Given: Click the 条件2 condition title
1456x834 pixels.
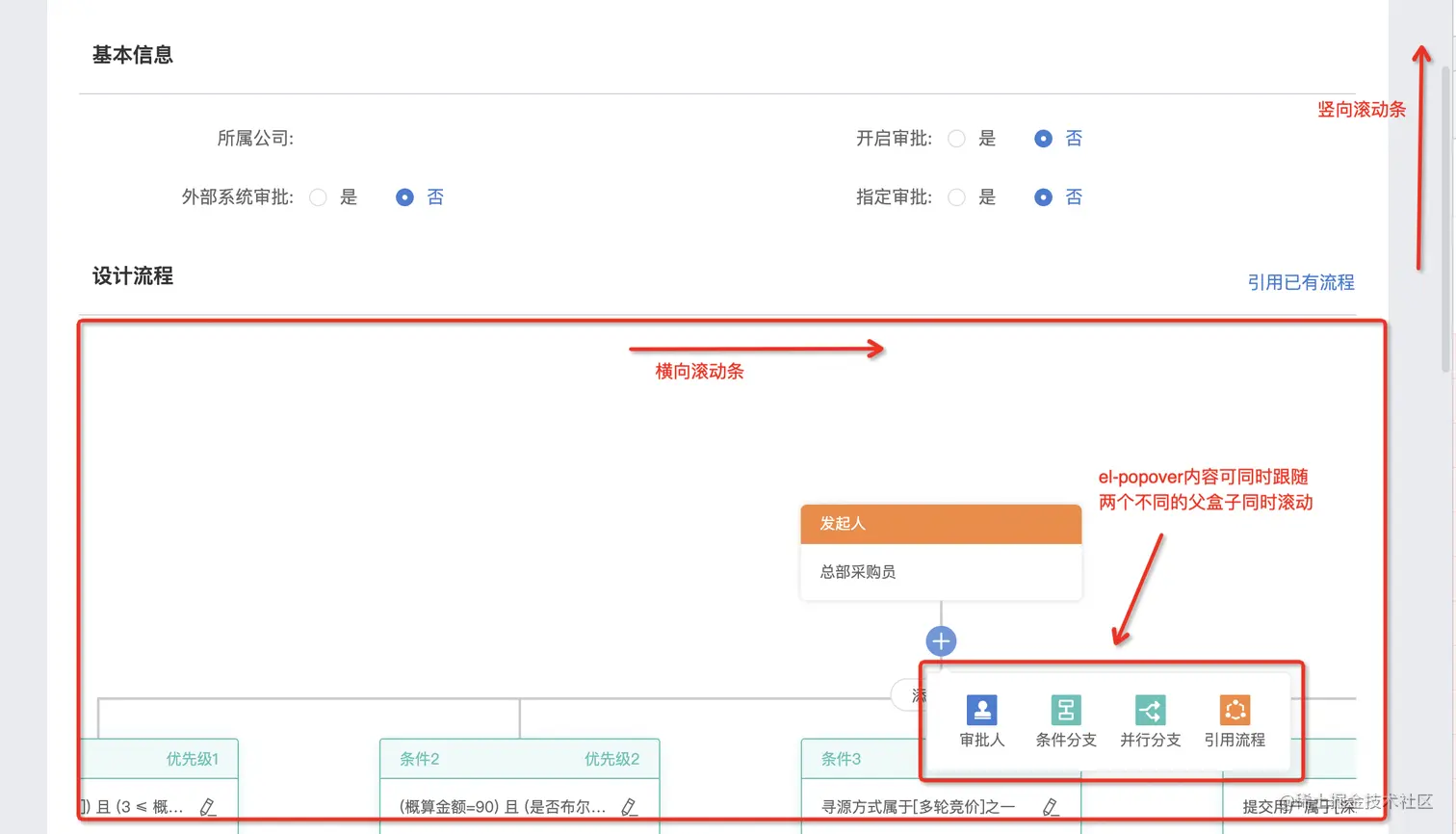Looking at the screenshot, I should 420,759.
